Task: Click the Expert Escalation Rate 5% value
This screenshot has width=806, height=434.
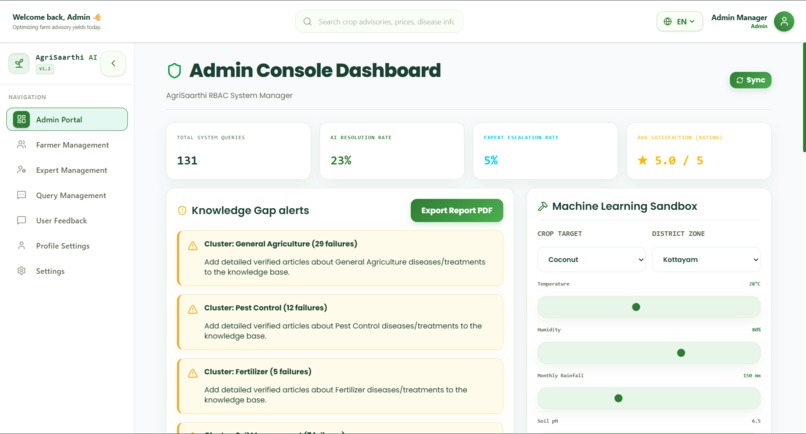Action: click(491, 160)
